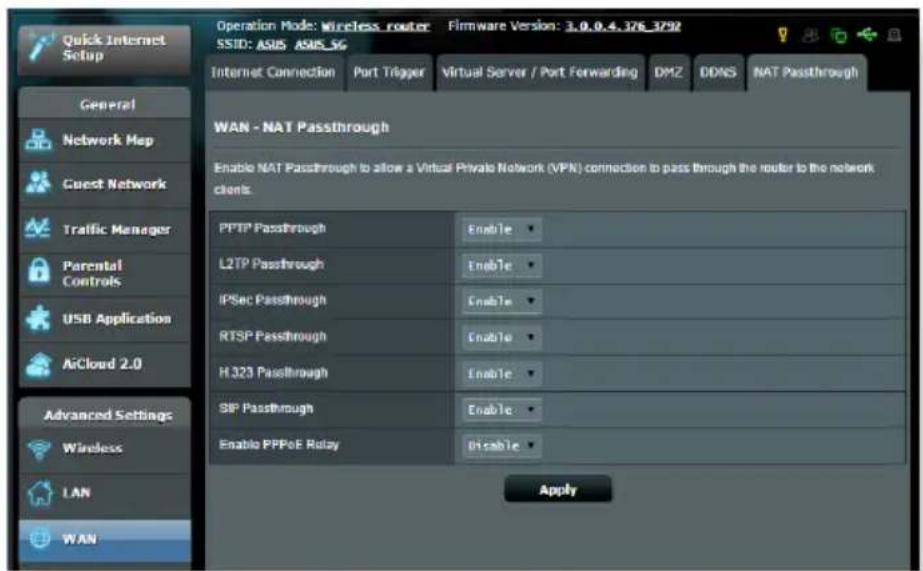Click the Enable PPPoE Relay label

[x=279, y=444]
